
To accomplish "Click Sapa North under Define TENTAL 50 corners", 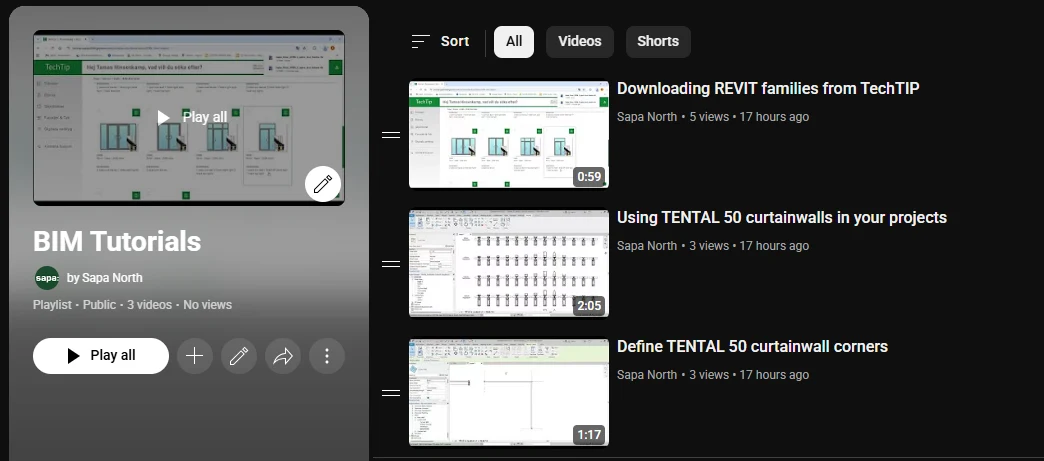I will 647,374.
